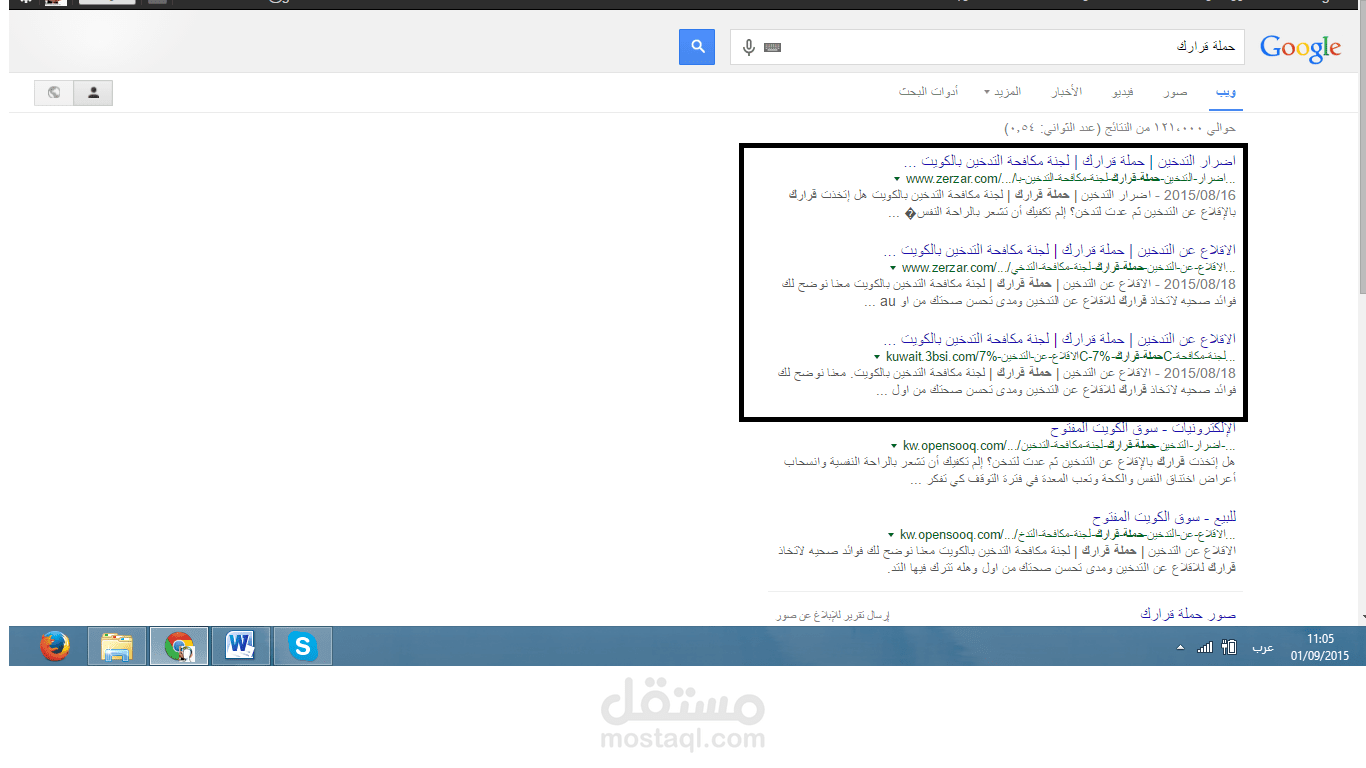Click the صور حملة قرارك images heading
The height and width of the screenshot is (768, 1366).
point(1189,613)
